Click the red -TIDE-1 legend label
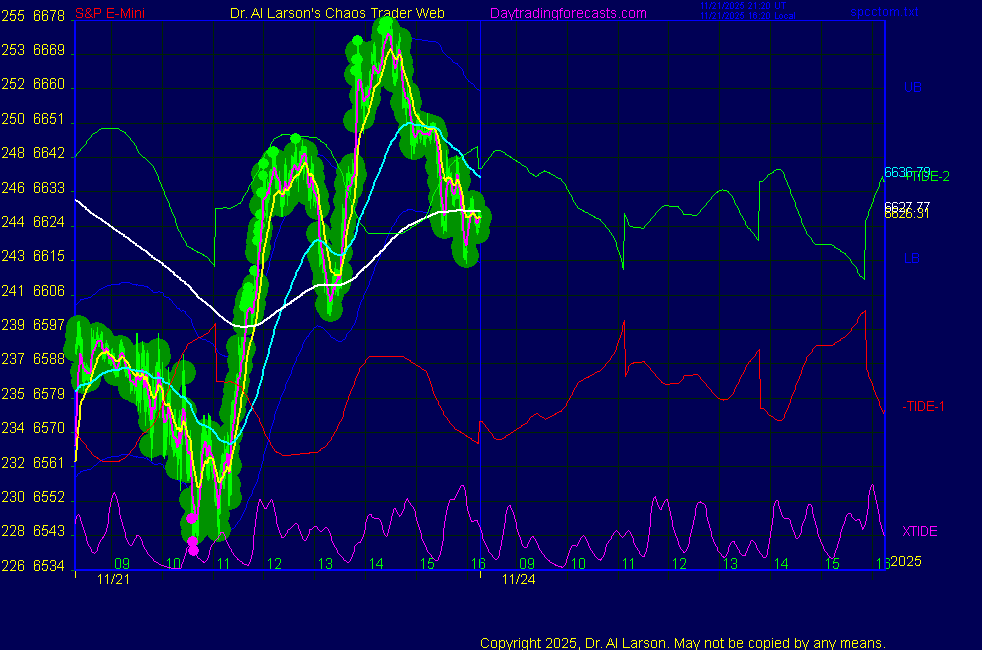 click(924, 407)
